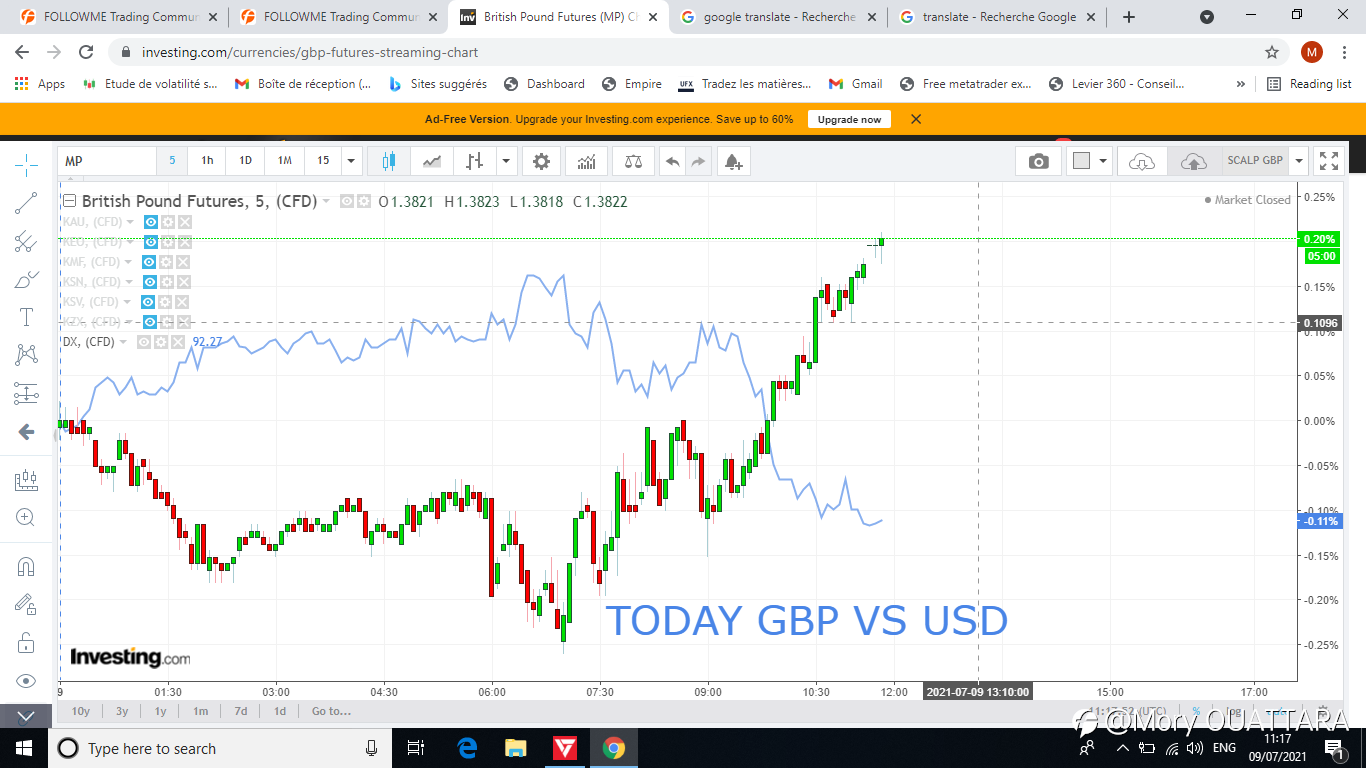
Task: Select the pitchfork drawing tool
Action: coord(26,241)
